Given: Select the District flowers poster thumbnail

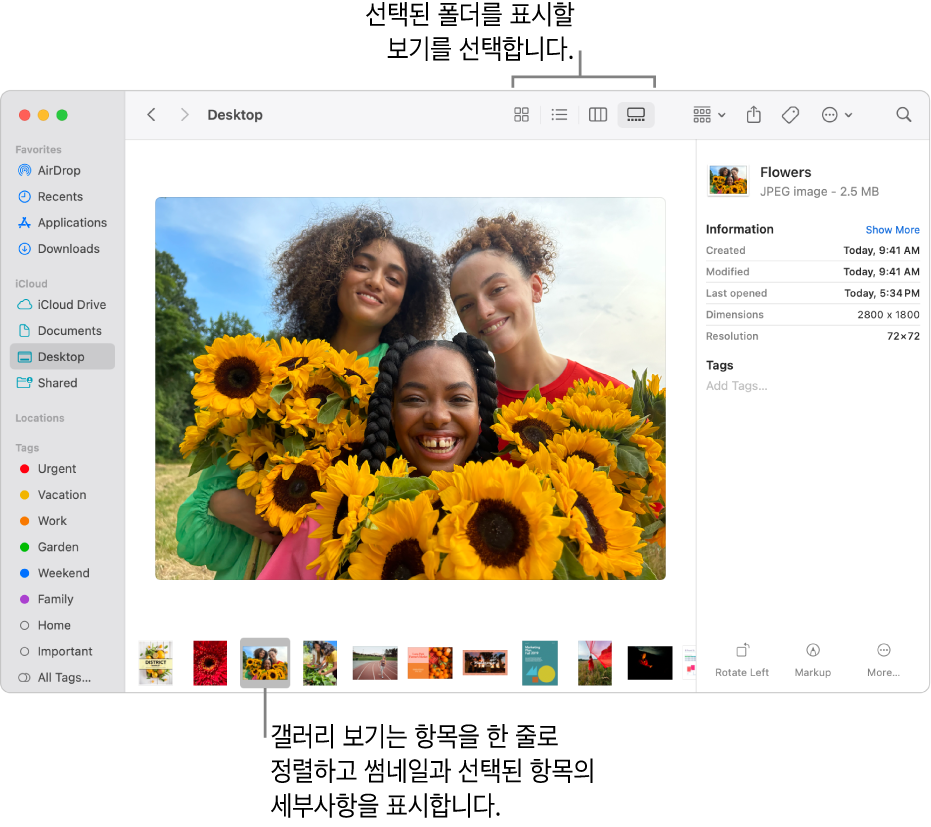Looking at the screenshot, I should (156, 663).
